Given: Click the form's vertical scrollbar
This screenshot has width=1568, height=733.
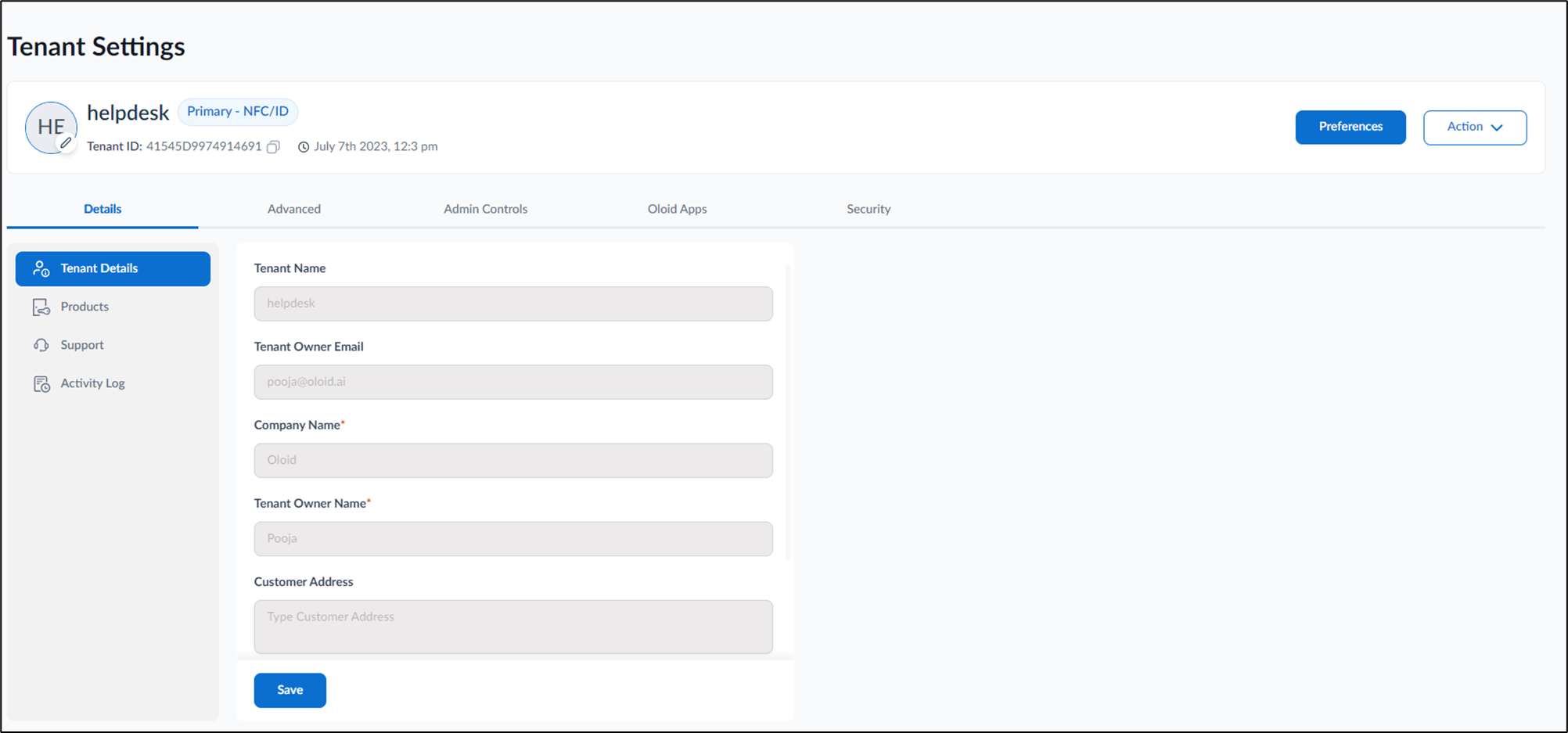Looking at the screenshot, I should pyautogui.click(x=787, y=411).
